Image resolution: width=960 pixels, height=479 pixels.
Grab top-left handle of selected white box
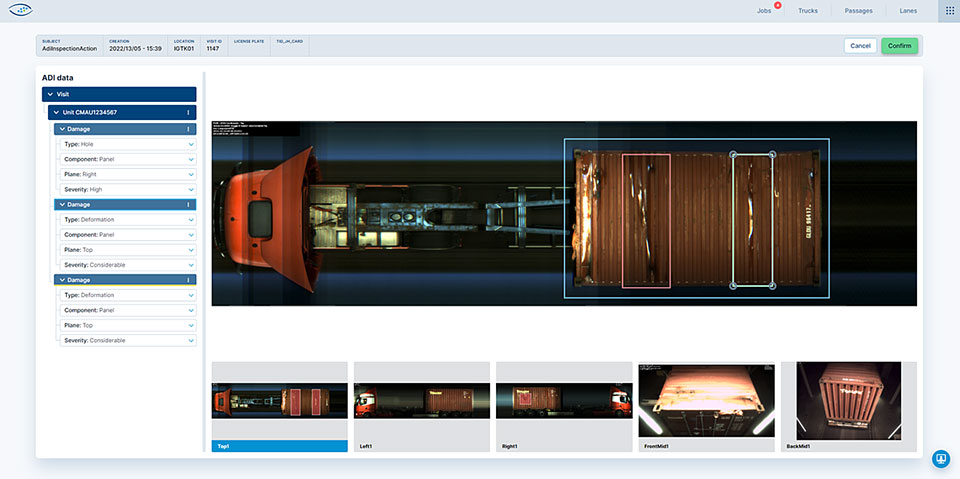pos(733,154)
